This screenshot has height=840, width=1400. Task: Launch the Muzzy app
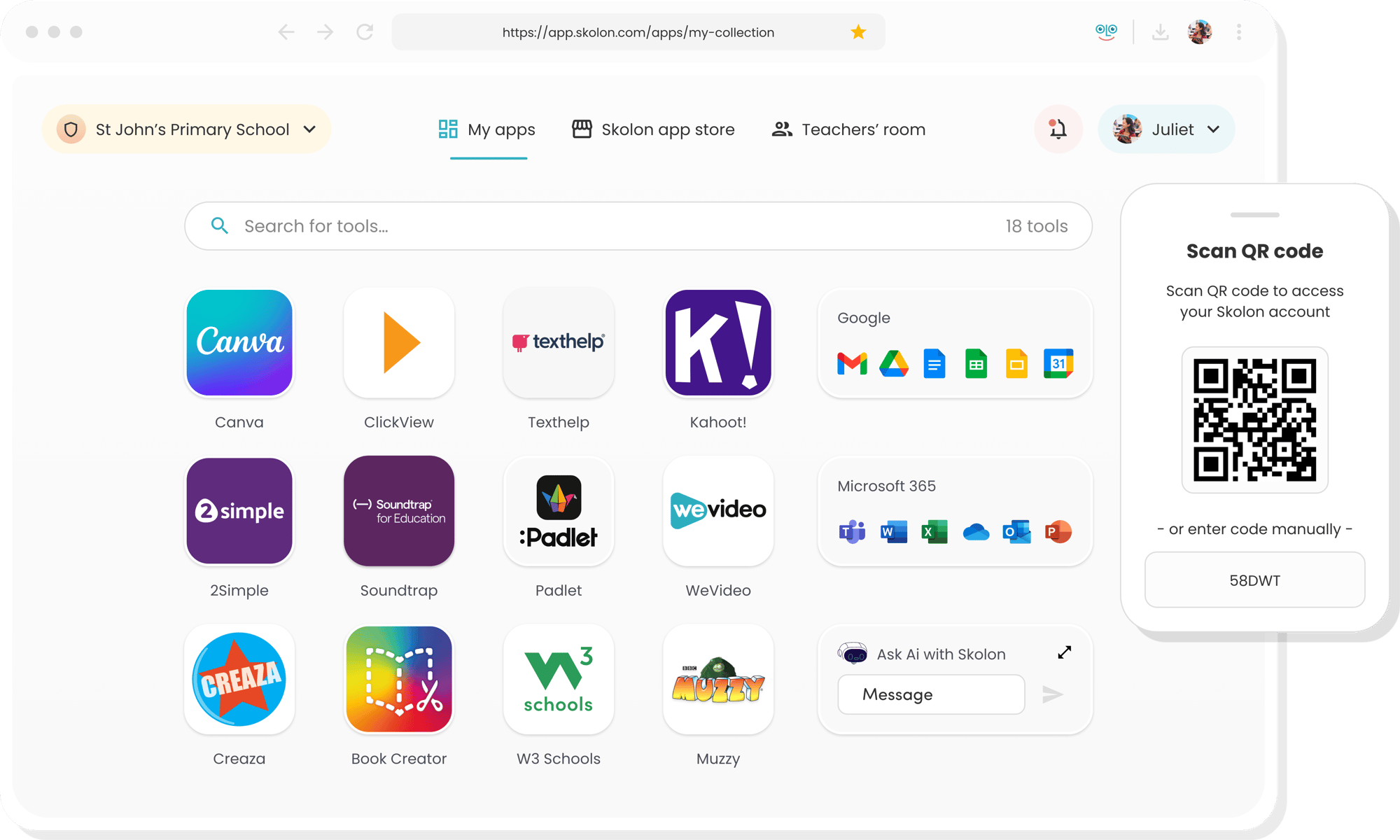(x=718, y=679)
